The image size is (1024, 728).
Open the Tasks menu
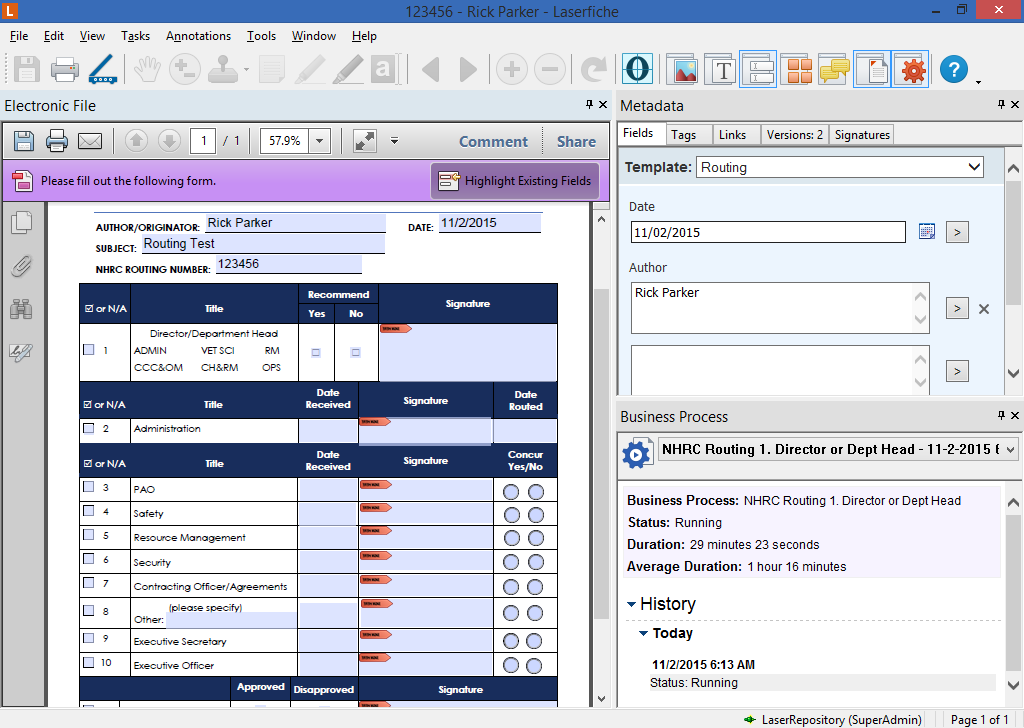tap(135, 36)
